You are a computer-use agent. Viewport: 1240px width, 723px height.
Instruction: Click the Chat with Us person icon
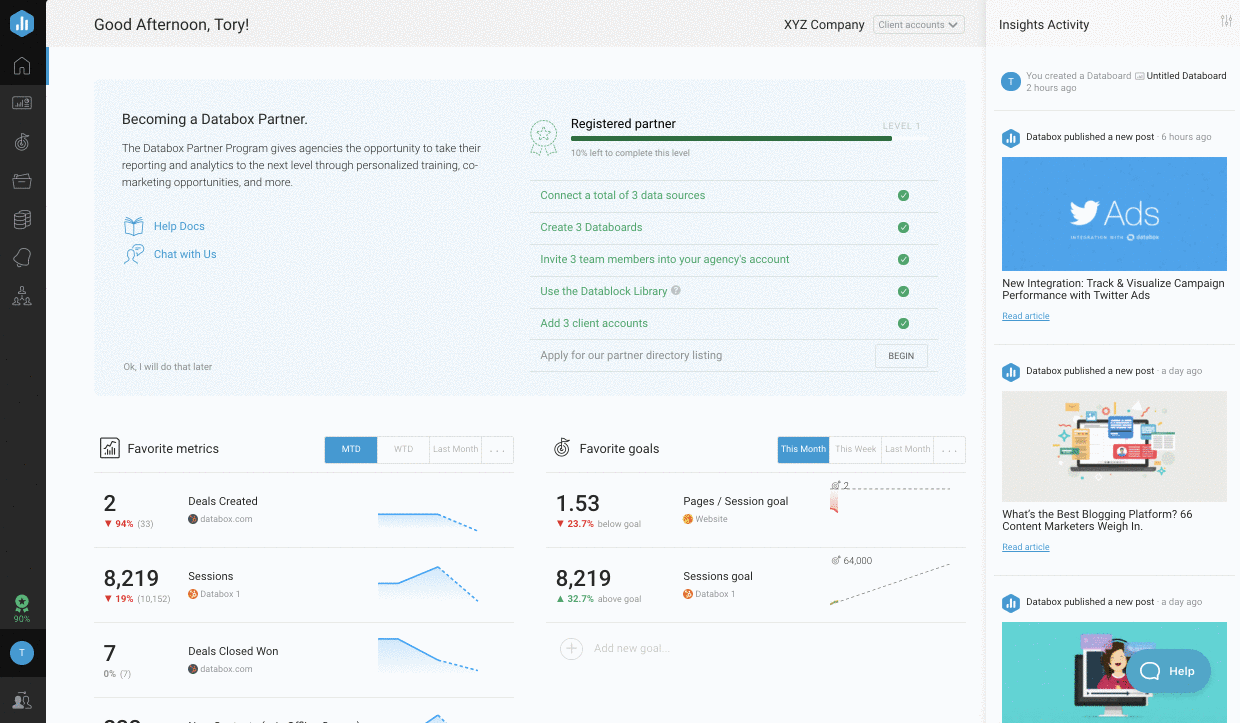click(x=134, y=254)
